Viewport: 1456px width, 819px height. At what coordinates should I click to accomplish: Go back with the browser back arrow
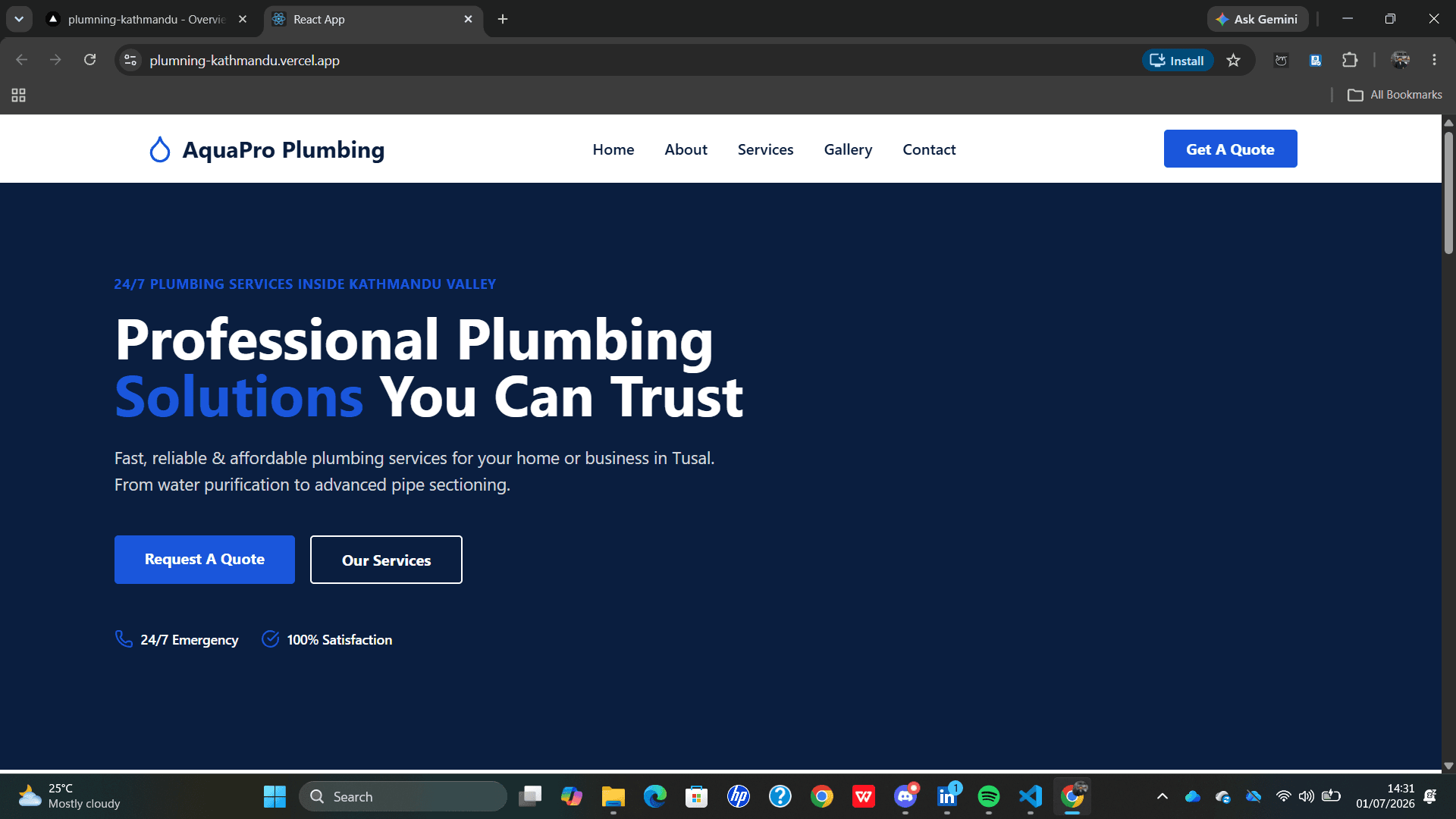[21, 60]
